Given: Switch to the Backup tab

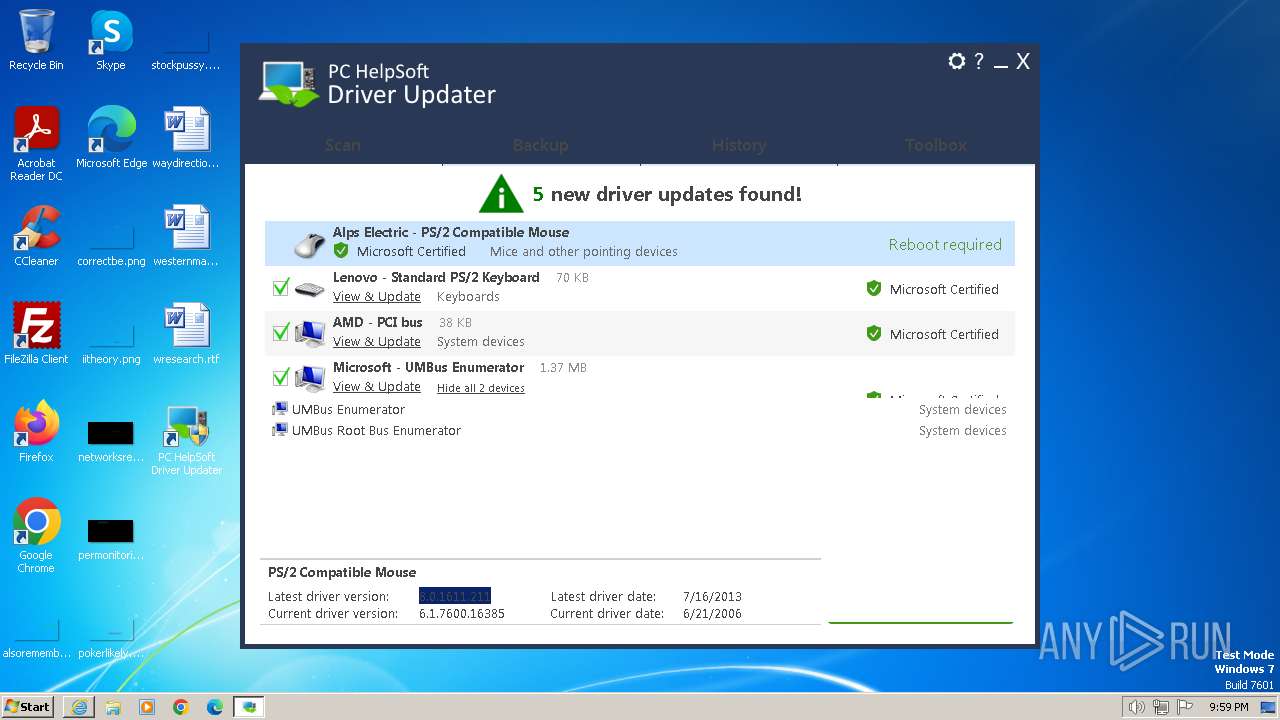Looking at the screenshot, I should click(540, 145).
